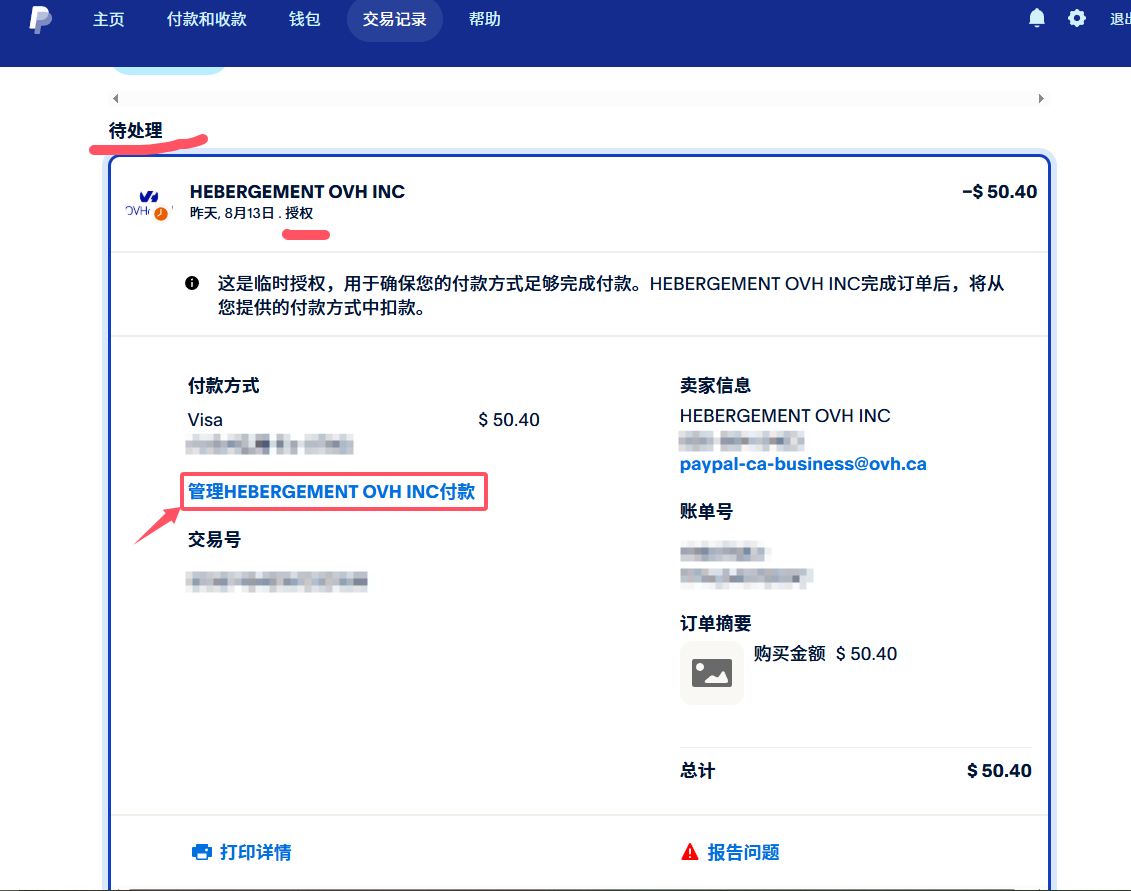This screenshot has width=1131, height=891.
Task: Click the 订单摘要 heading
Action: (x=716, y=623)
